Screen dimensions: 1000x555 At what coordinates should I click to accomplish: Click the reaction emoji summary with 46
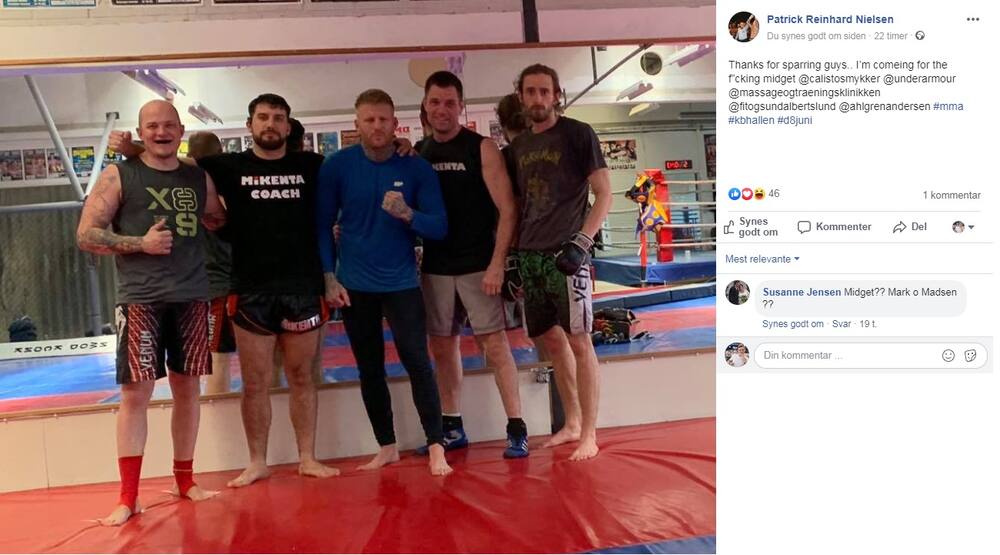tap(754, 193)
